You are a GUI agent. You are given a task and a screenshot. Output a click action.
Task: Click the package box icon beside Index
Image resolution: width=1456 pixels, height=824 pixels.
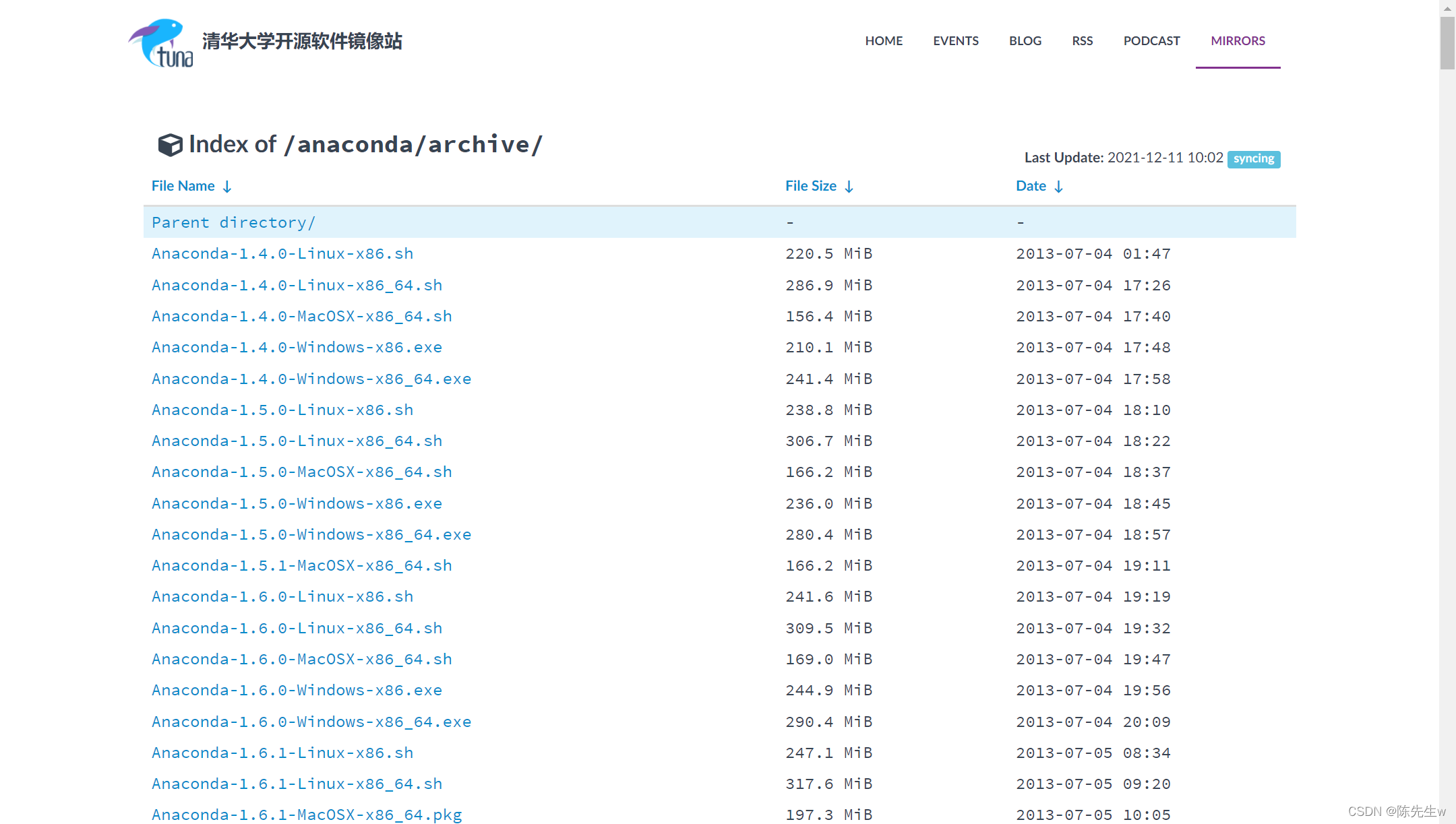(x=170, y=145)
